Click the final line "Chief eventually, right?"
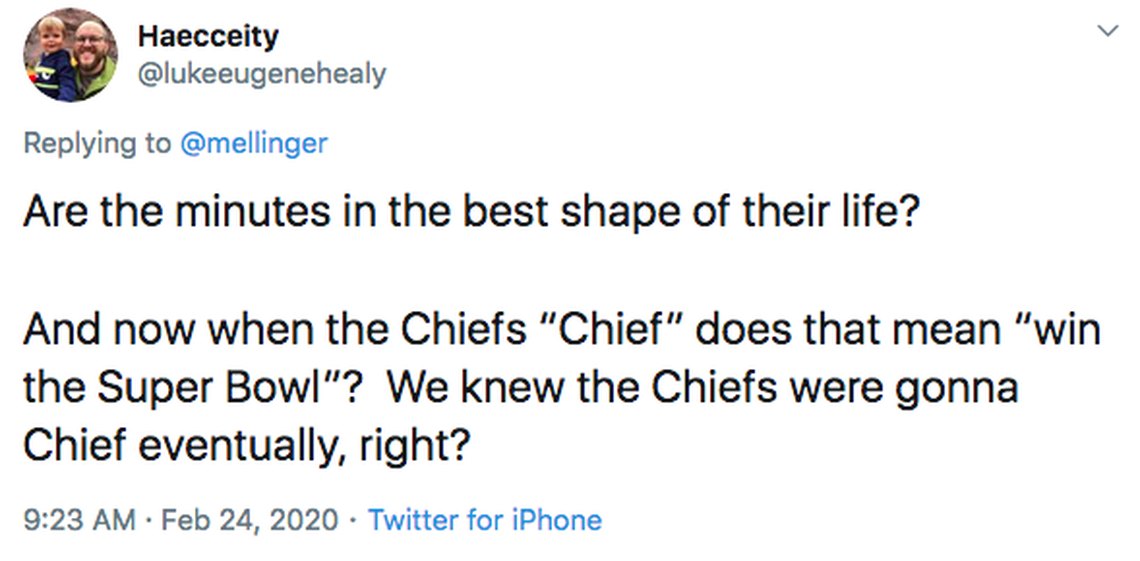The image size is (1140, 561). click(245, 445)
